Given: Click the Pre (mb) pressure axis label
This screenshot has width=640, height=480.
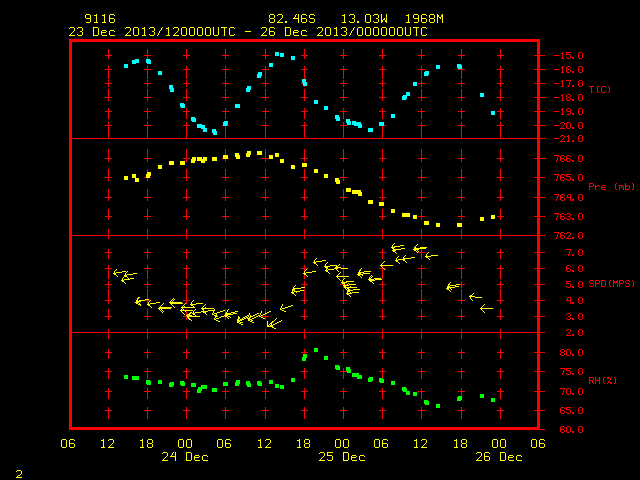Looking at the screenshot, I should (611, 187).
